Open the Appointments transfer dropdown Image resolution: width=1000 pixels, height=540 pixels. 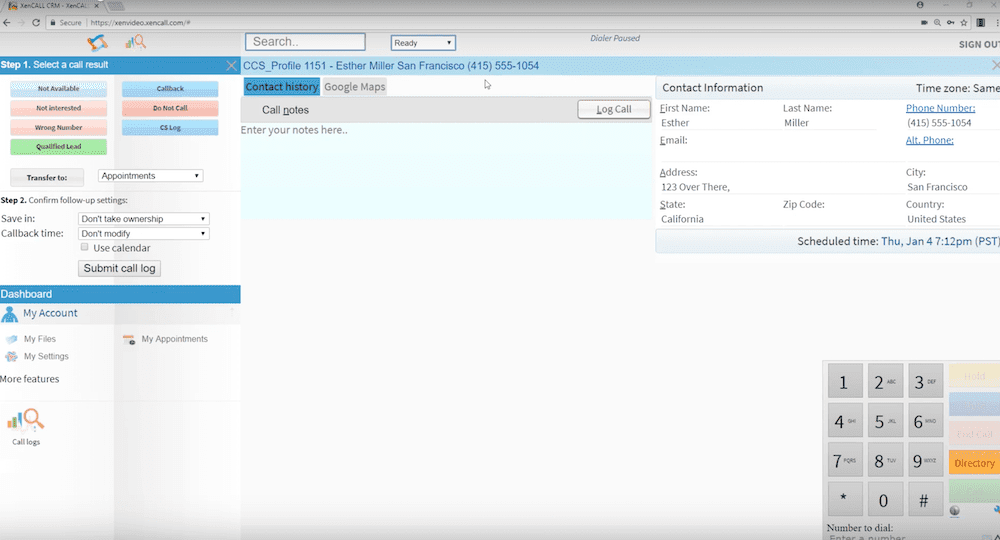point(151,176)
